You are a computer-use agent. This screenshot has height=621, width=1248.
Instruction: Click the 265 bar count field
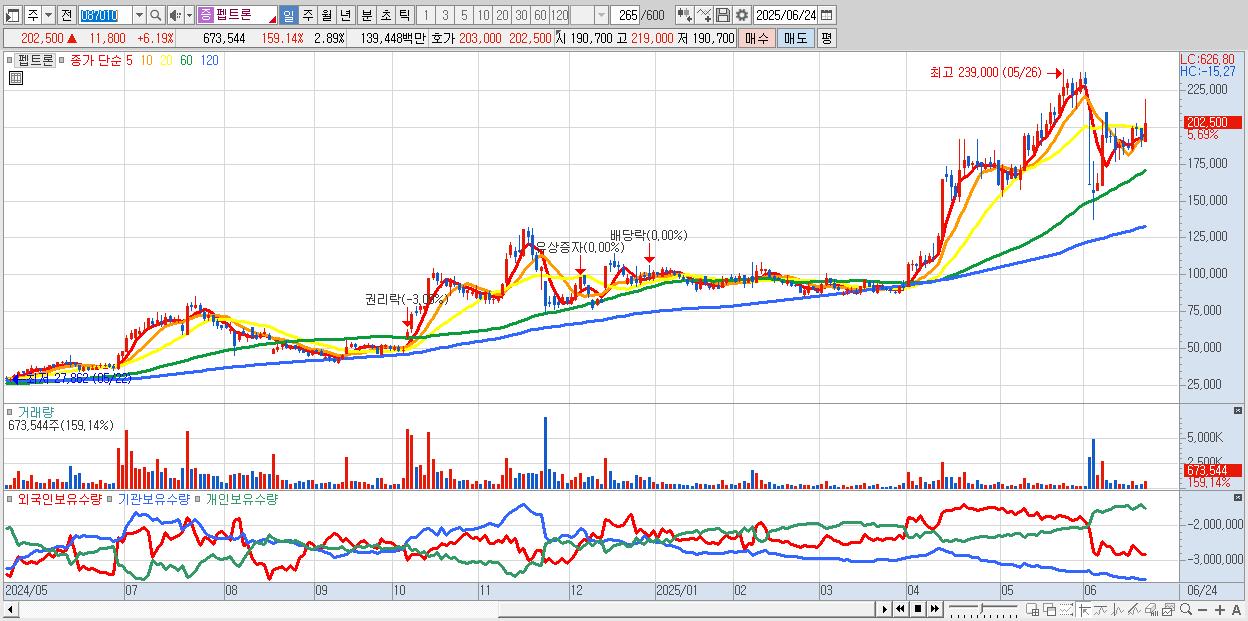point(625,15)
